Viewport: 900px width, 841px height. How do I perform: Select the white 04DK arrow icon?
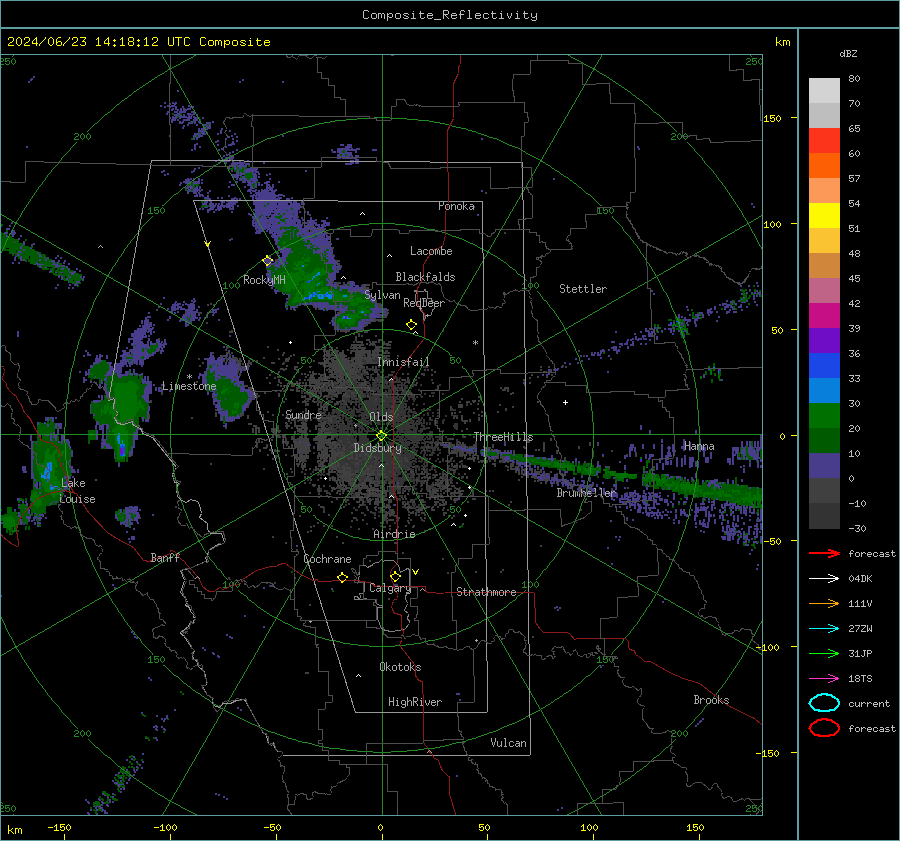[824, 579]
